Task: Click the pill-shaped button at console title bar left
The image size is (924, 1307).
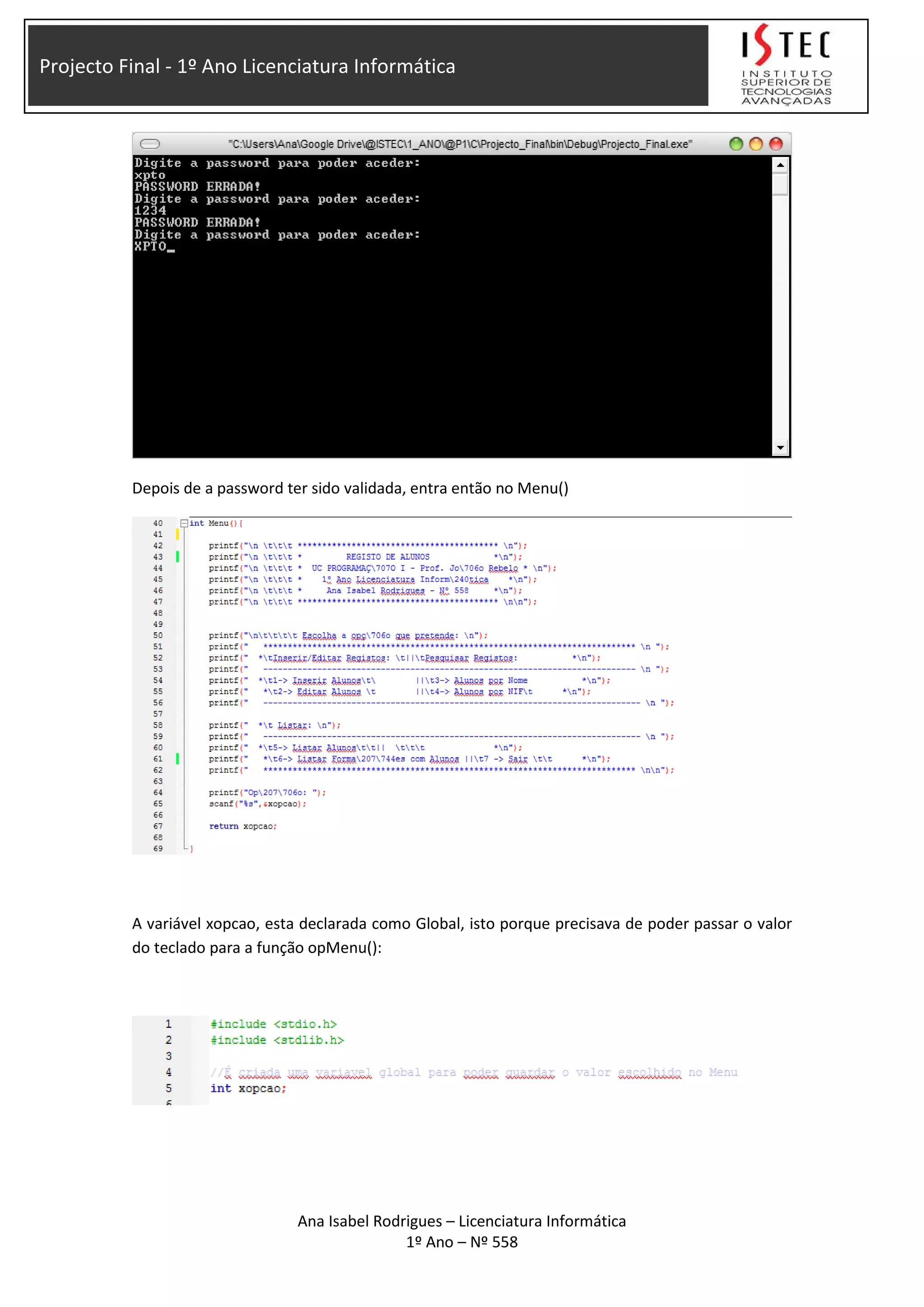Action: coord(150,144)
